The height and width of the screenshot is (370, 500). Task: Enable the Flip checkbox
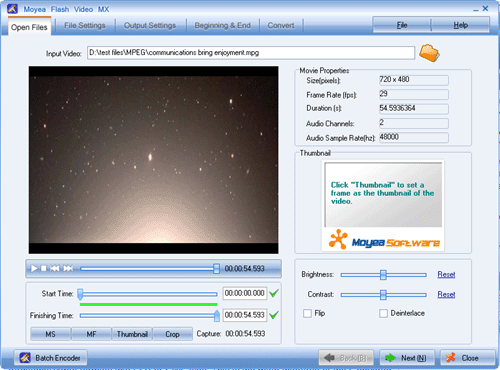(x=307, y=313)
